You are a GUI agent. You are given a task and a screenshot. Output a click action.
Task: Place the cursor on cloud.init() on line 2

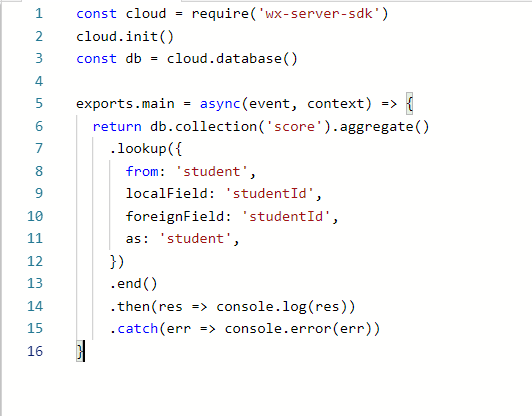(x=125, y=36)
